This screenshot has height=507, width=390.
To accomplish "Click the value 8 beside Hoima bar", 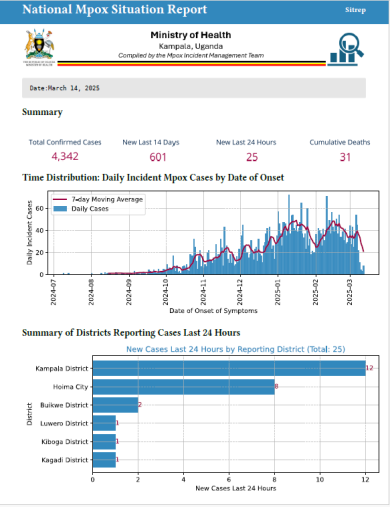I will pos(276,387).
